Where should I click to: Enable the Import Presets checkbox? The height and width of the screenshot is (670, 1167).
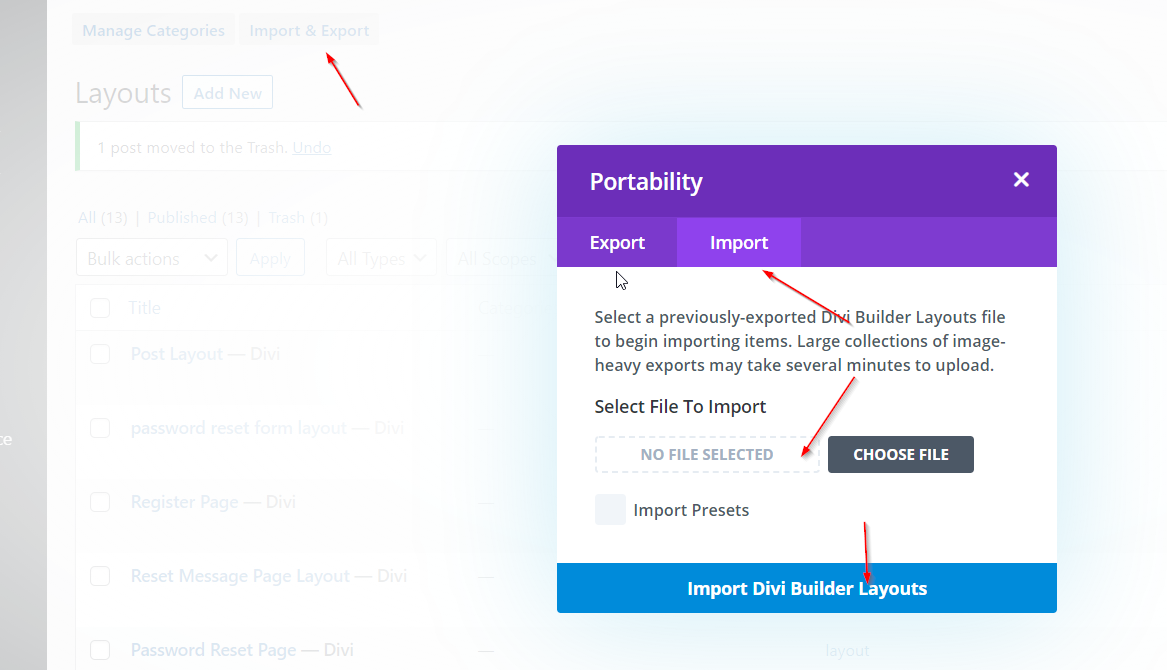[610, 510]
